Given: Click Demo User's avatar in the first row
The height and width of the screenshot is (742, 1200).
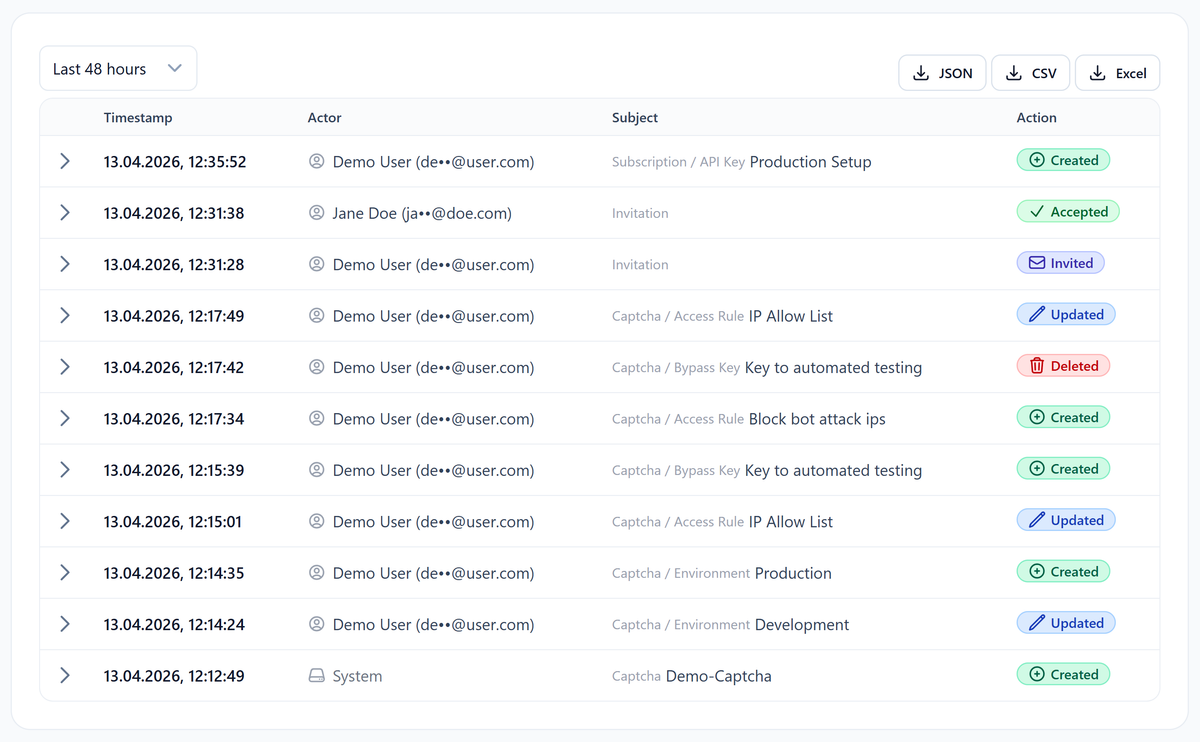Looking at the screenshot, I should (317, 161).
